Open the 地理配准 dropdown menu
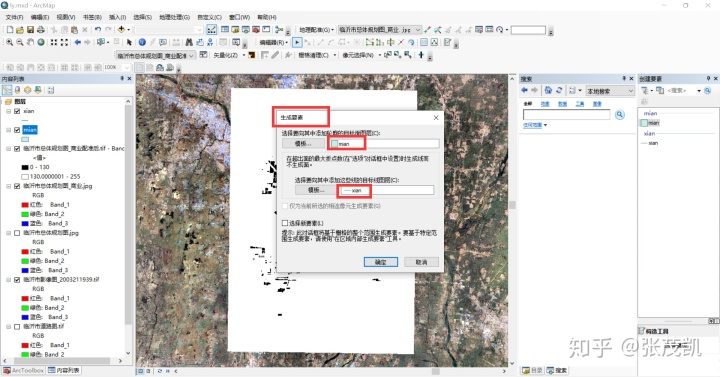 coord(316,30)
